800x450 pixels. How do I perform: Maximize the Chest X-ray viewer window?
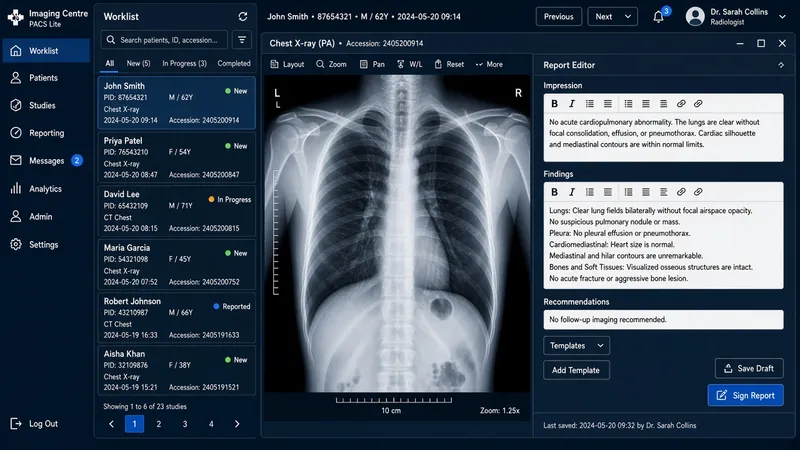[x=761, y=43]
